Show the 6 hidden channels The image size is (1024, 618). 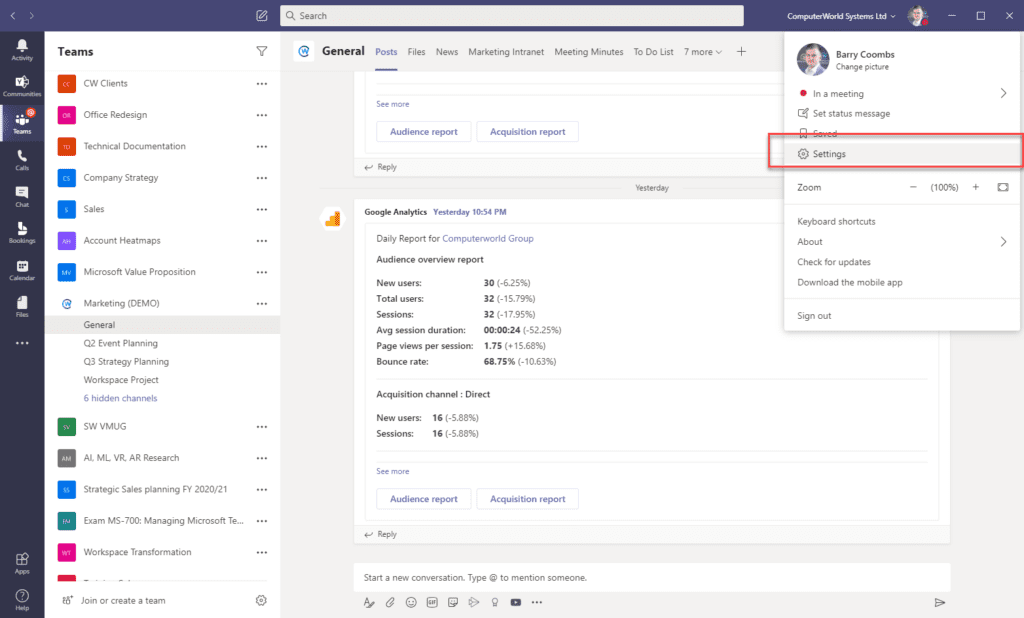point(120,398)
